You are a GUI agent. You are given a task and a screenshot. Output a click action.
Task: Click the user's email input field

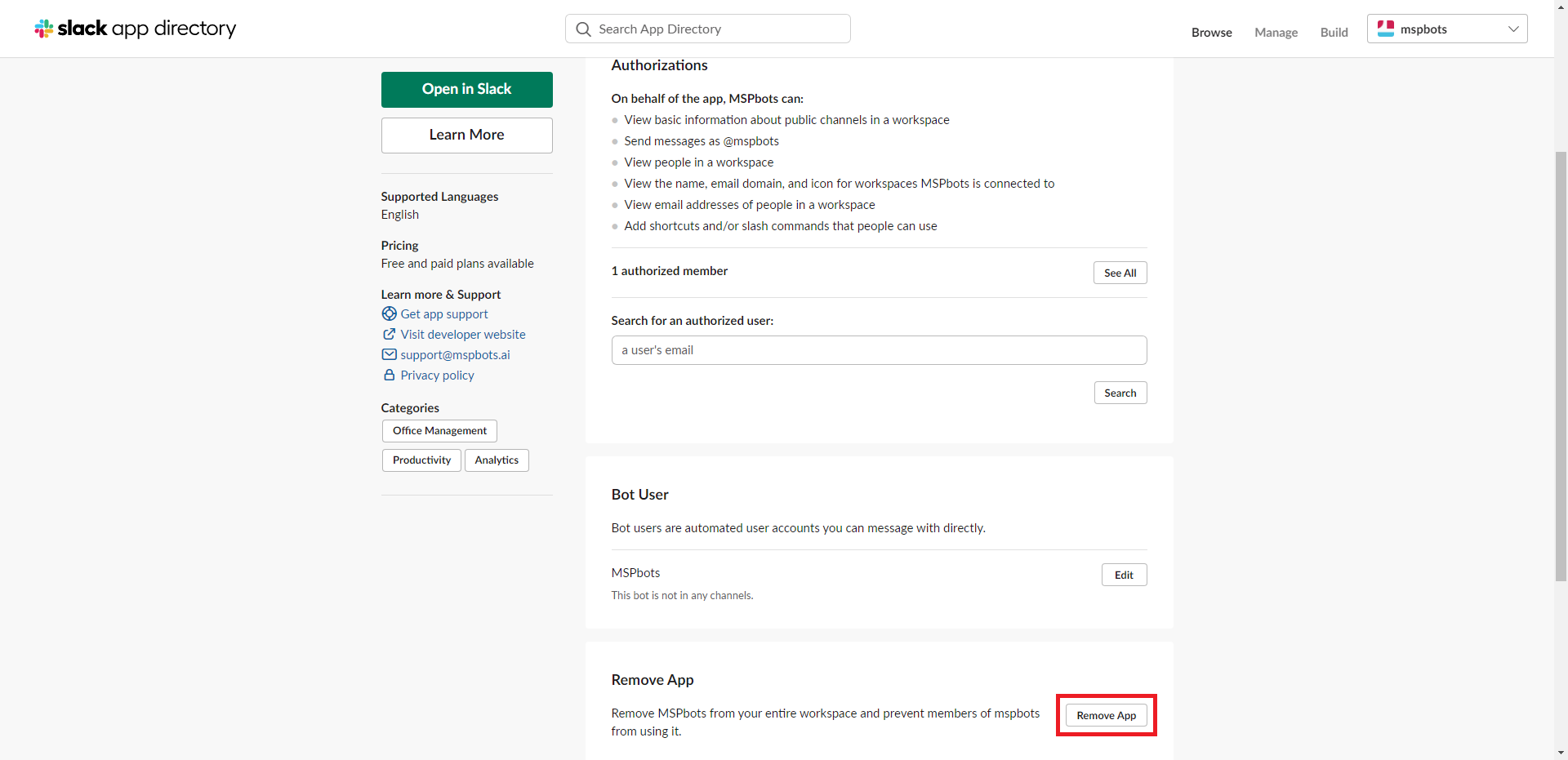click(x=879, y=349)
